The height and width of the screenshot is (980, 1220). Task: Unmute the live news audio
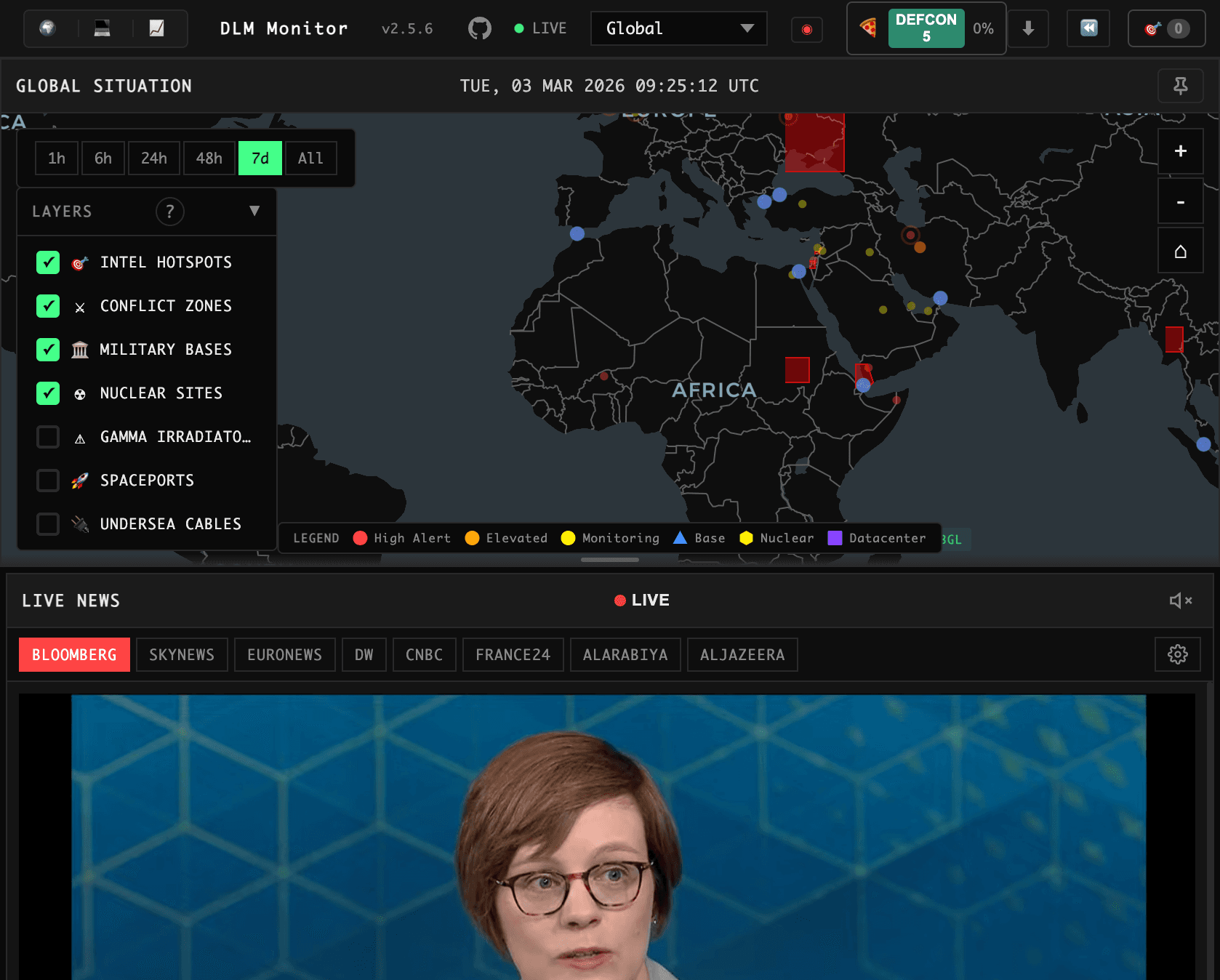[1181, 601]
